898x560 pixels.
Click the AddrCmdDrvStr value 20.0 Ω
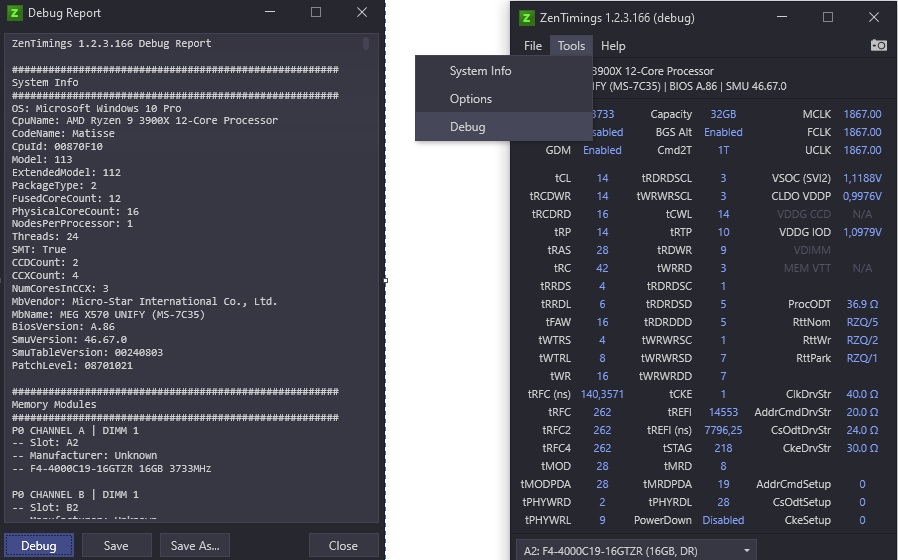pyautogui.click(x=862, y=412)
